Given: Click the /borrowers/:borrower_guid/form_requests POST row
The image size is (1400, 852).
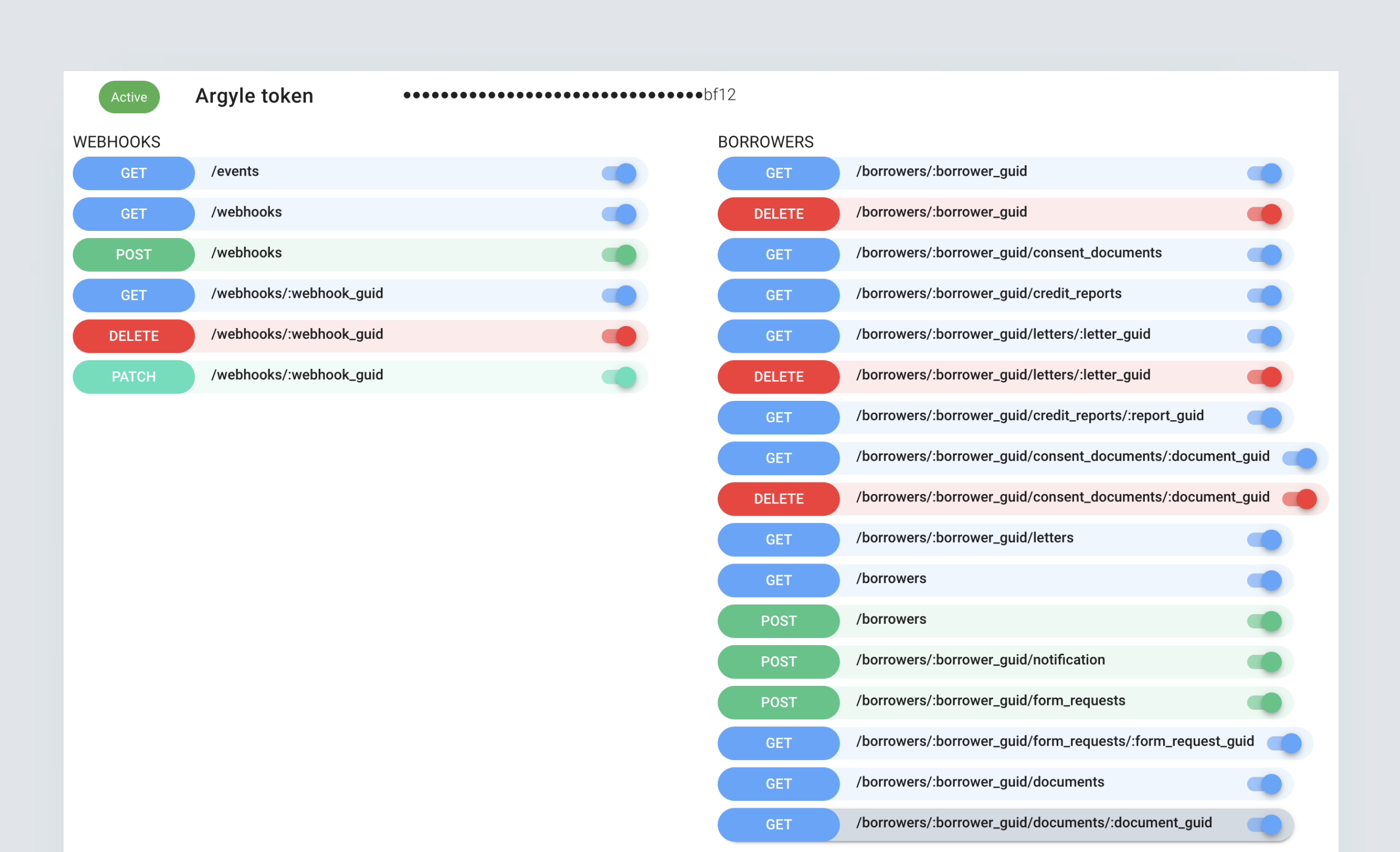Looking at the screenshot, I should click(990, 701).
